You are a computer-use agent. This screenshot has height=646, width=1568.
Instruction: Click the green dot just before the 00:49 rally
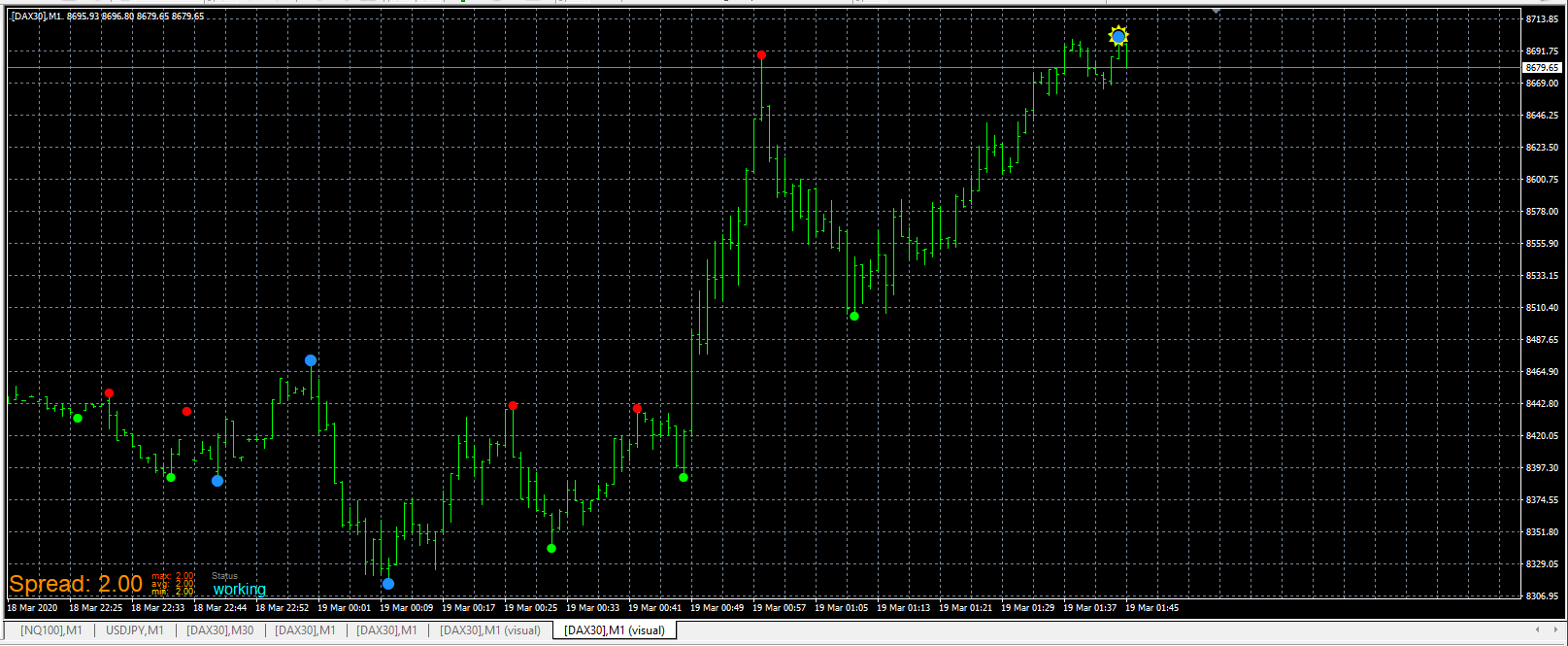pyautogui.click(x=684, y=477)
